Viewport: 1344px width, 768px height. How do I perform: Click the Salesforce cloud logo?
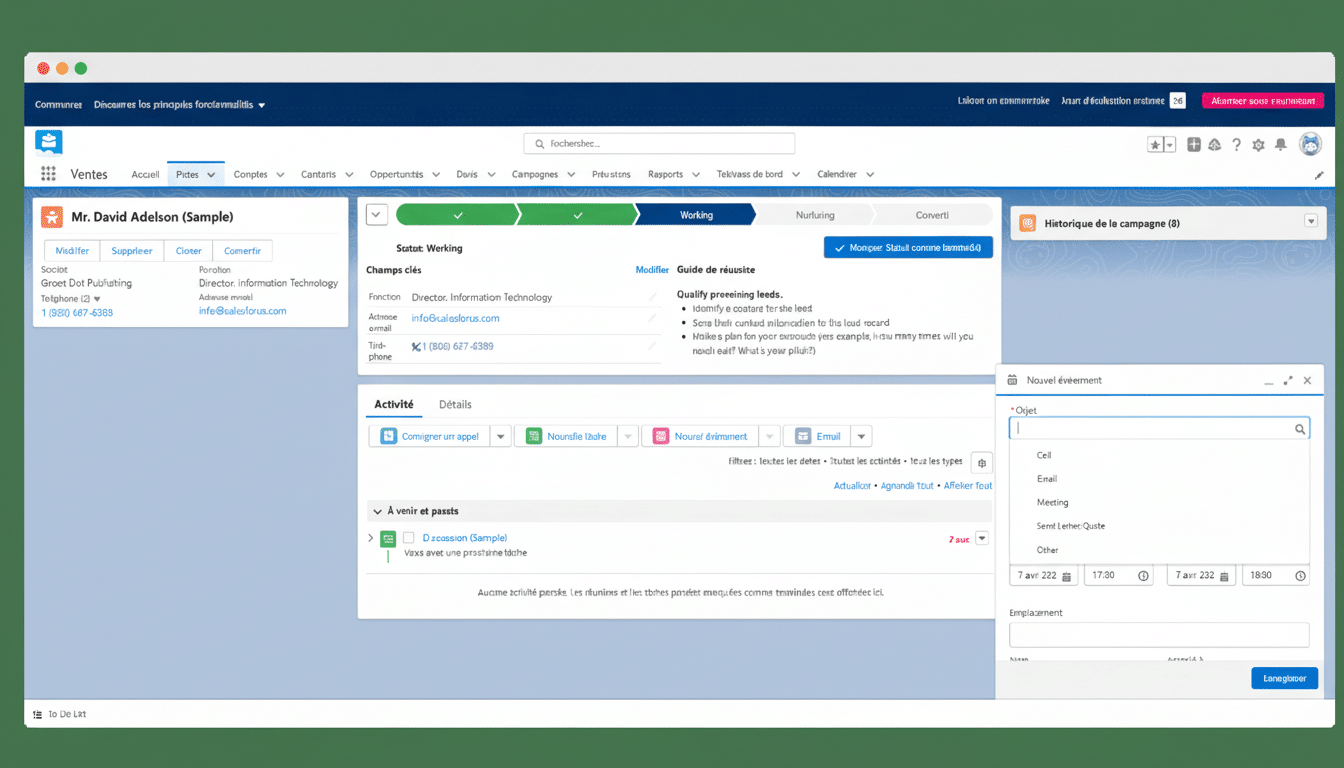[48, 141]
